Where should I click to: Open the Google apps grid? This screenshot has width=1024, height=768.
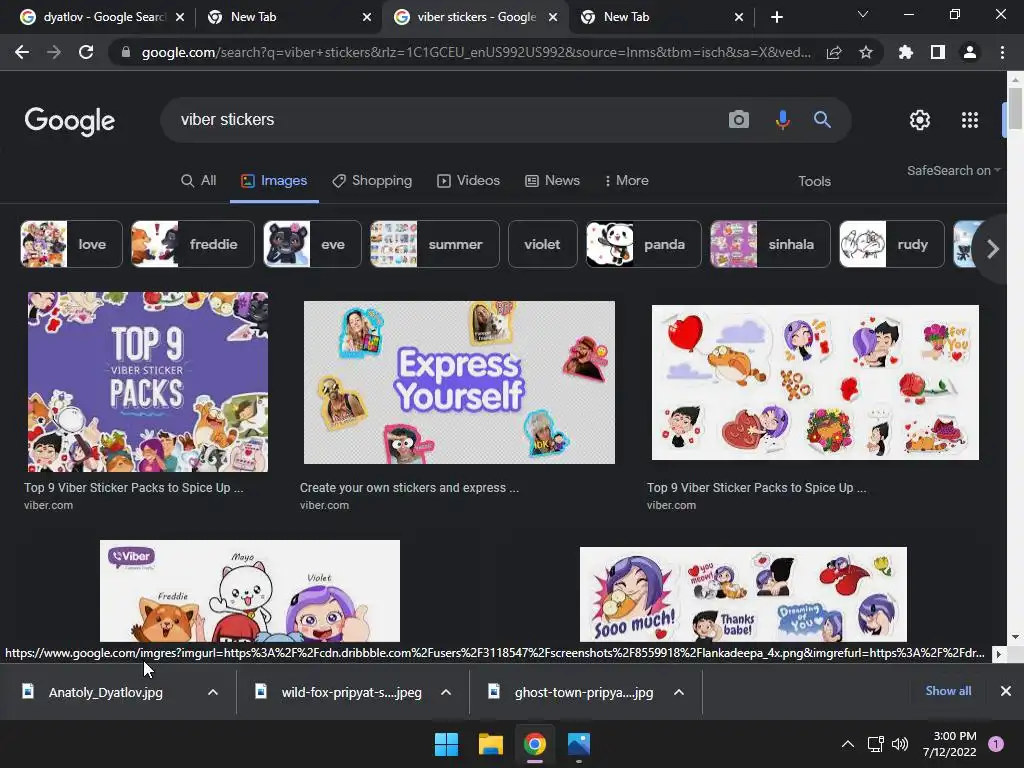click(970, 120)
